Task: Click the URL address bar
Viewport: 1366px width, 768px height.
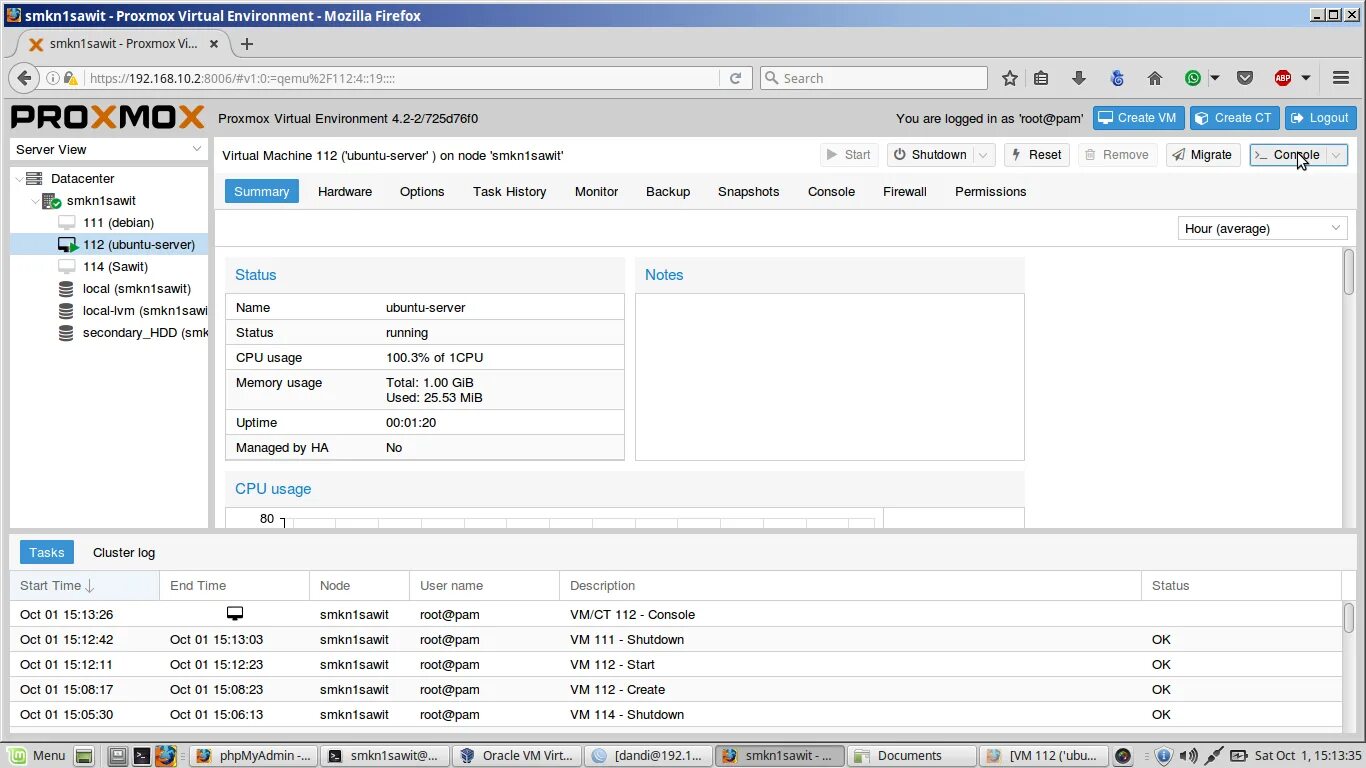Action: coord(400,78)
